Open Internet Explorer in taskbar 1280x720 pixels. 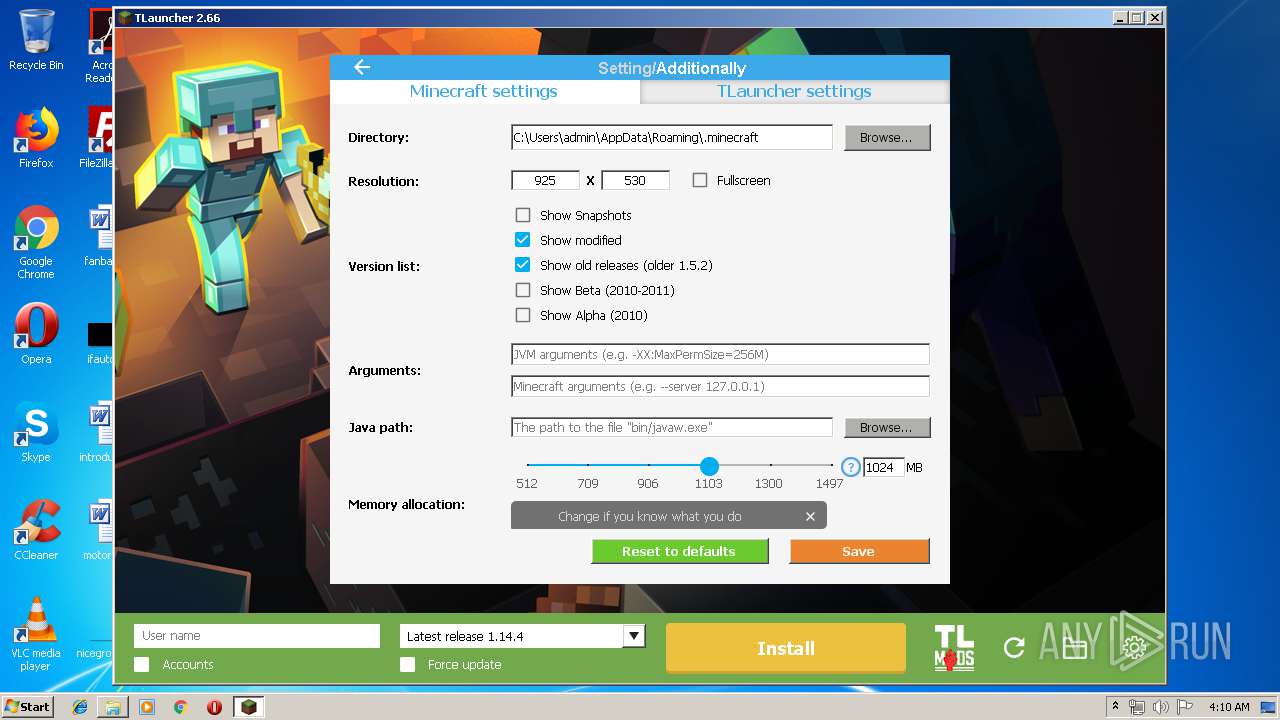[80, 707]
